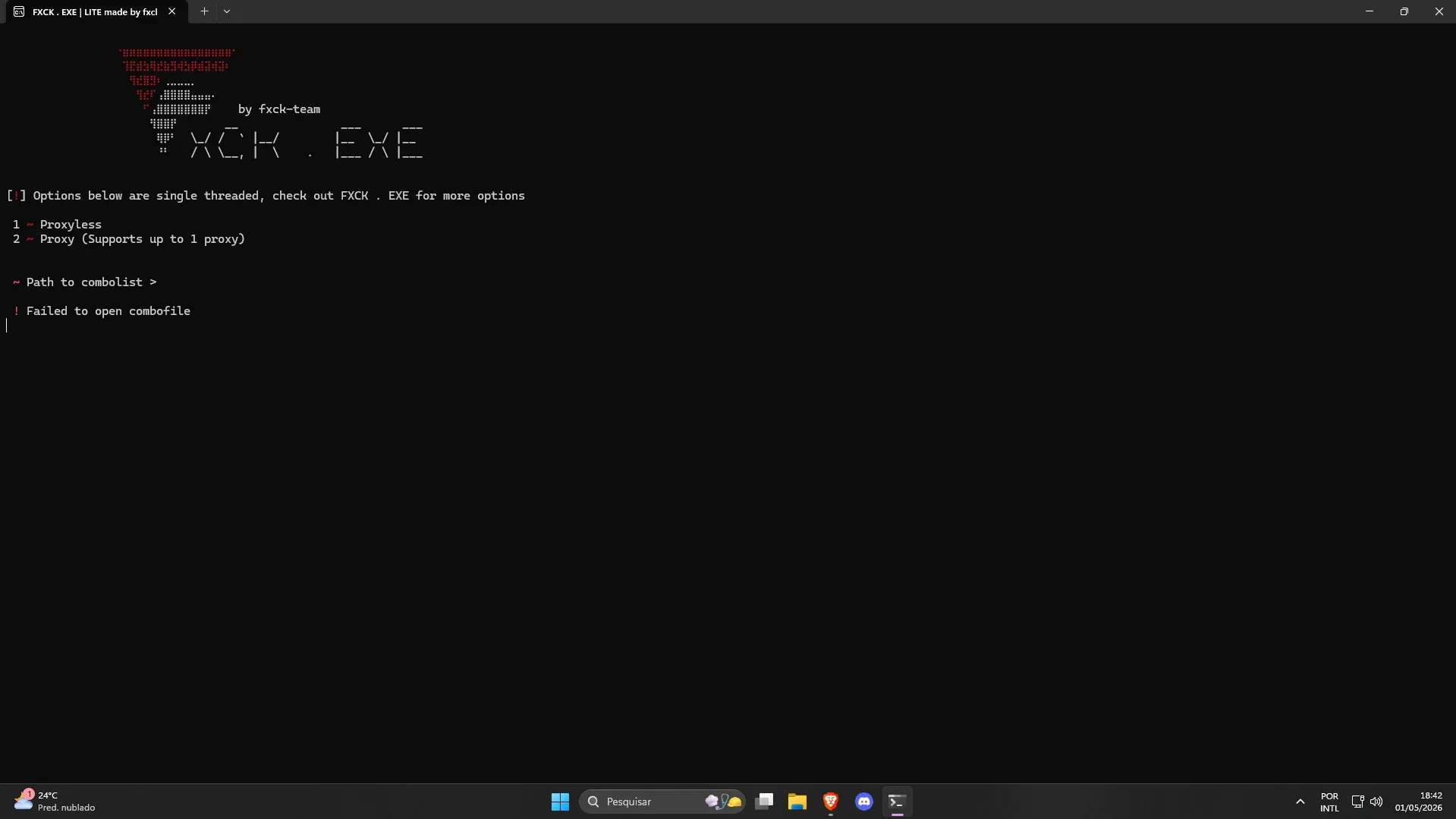Minimize the terminal window
Image resolution: width=1456 pixels, height=819 pixels.
pos(1369,11)
